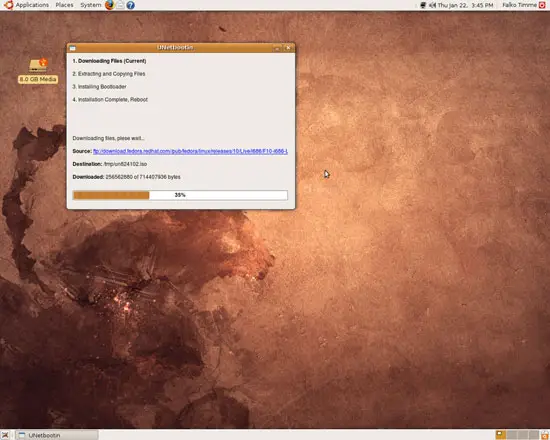The image size is (550, 440).
Task: Click the '8.0 GB Media' label
Action: pos(38,79)
